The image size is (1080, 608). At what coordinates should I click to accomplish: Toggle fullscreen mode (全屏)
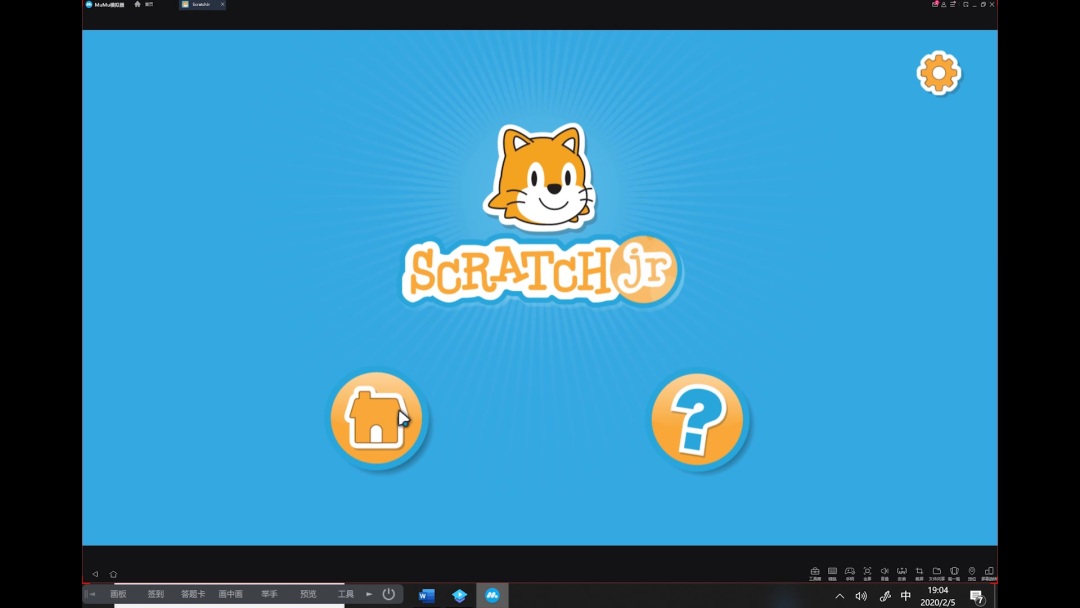click(x=867, y=571)
